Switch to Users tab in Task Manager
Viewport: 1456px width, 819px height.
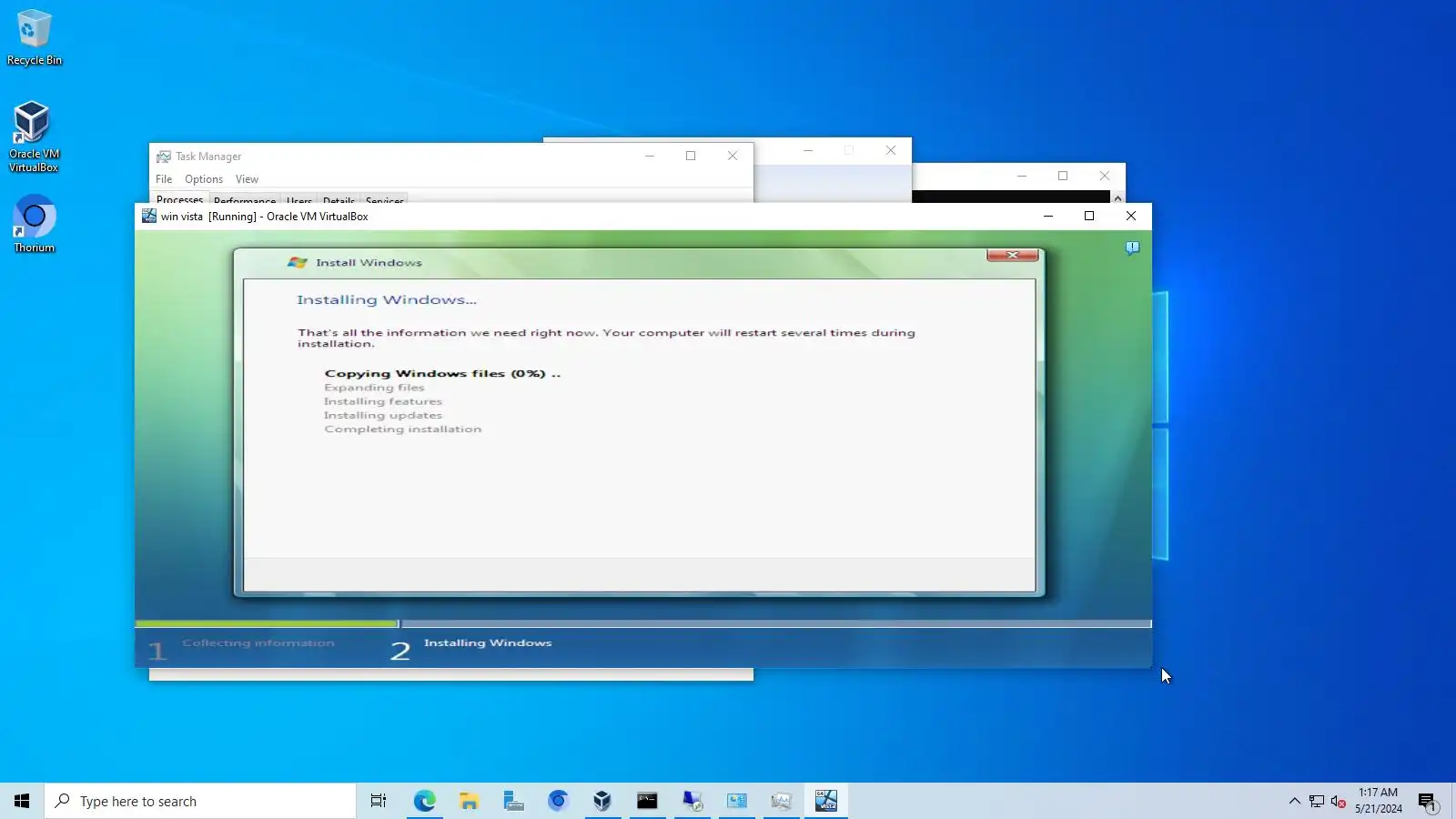tap(299, 199)
